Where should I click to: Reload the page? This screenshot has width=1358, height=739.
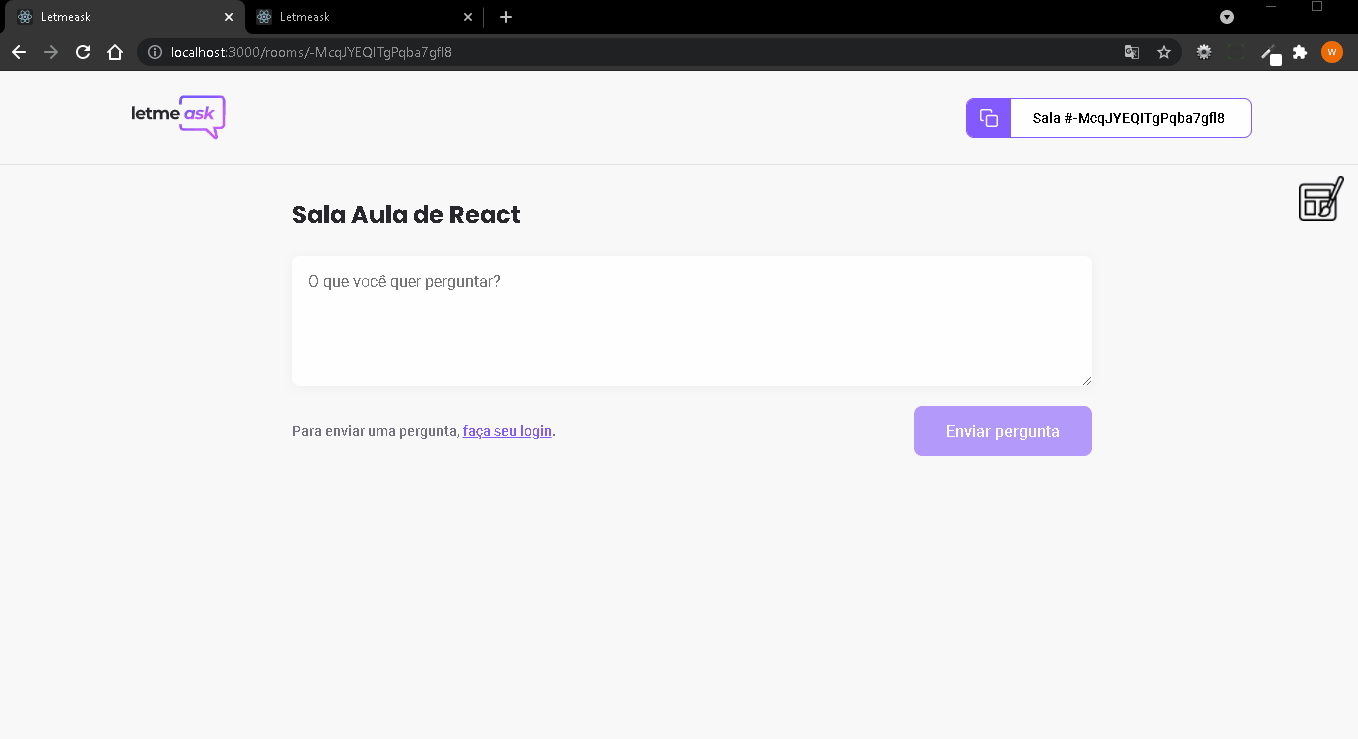point(83,52)
